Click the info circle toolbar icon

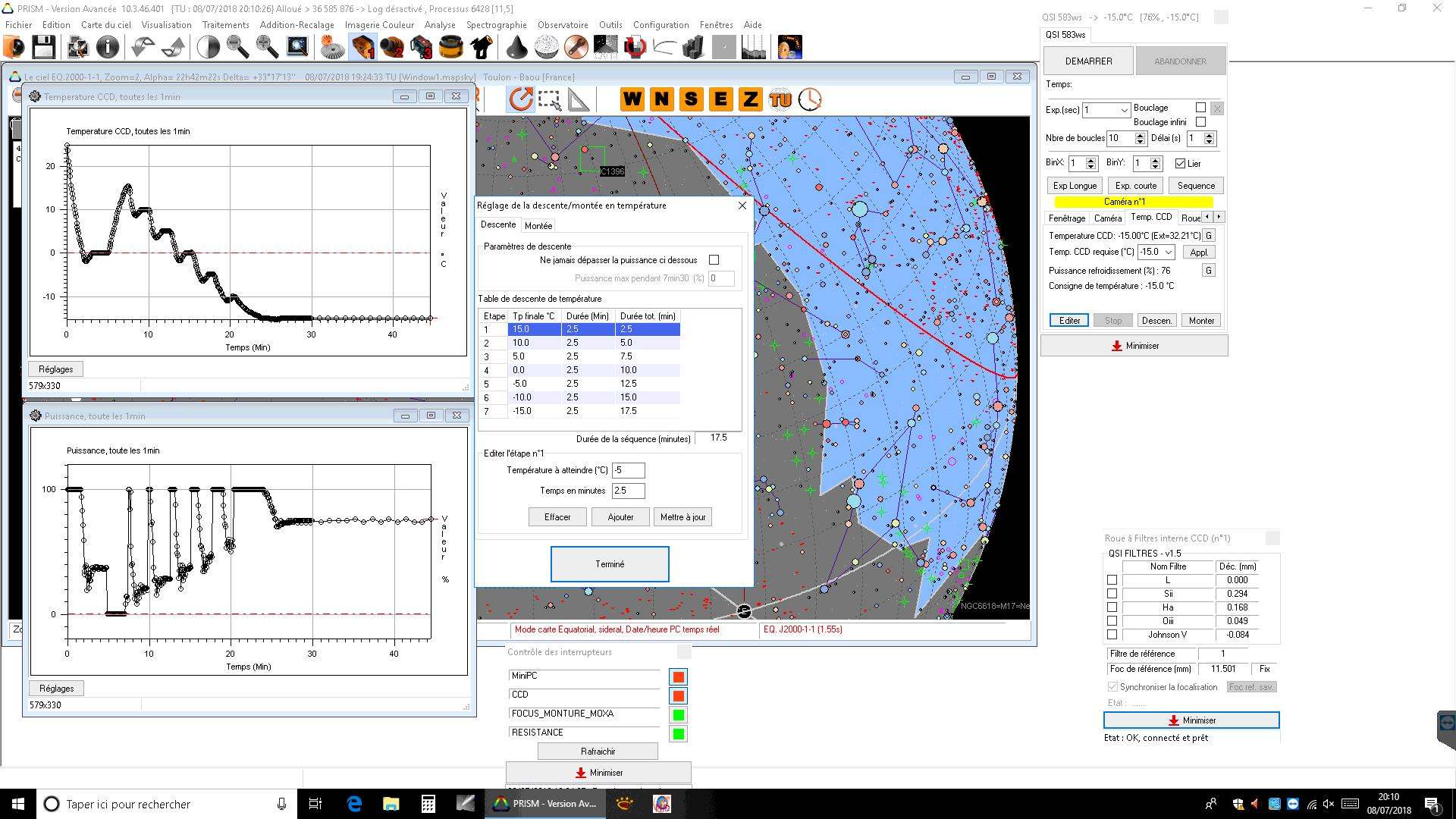pos(108,47)
